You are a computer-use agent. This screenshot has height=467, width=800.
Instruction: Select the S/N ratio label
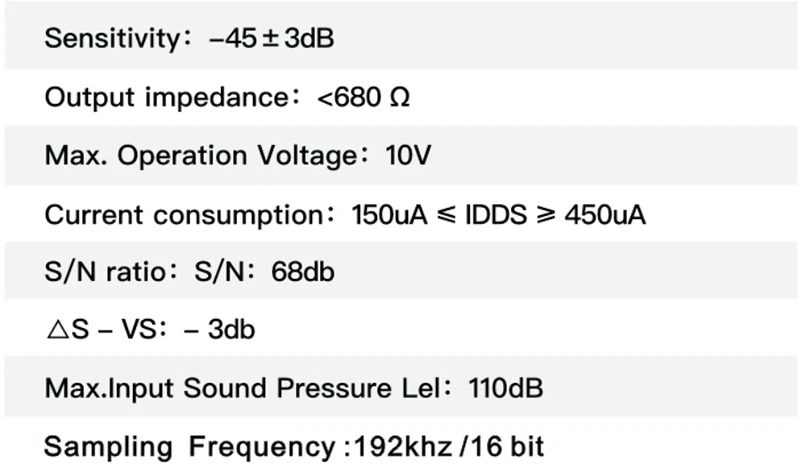(x=106, y=272)
